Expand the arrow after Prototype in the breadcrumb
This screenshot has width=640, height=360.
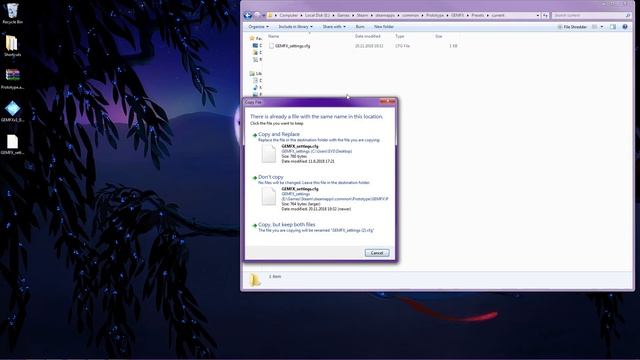[447, 16]
